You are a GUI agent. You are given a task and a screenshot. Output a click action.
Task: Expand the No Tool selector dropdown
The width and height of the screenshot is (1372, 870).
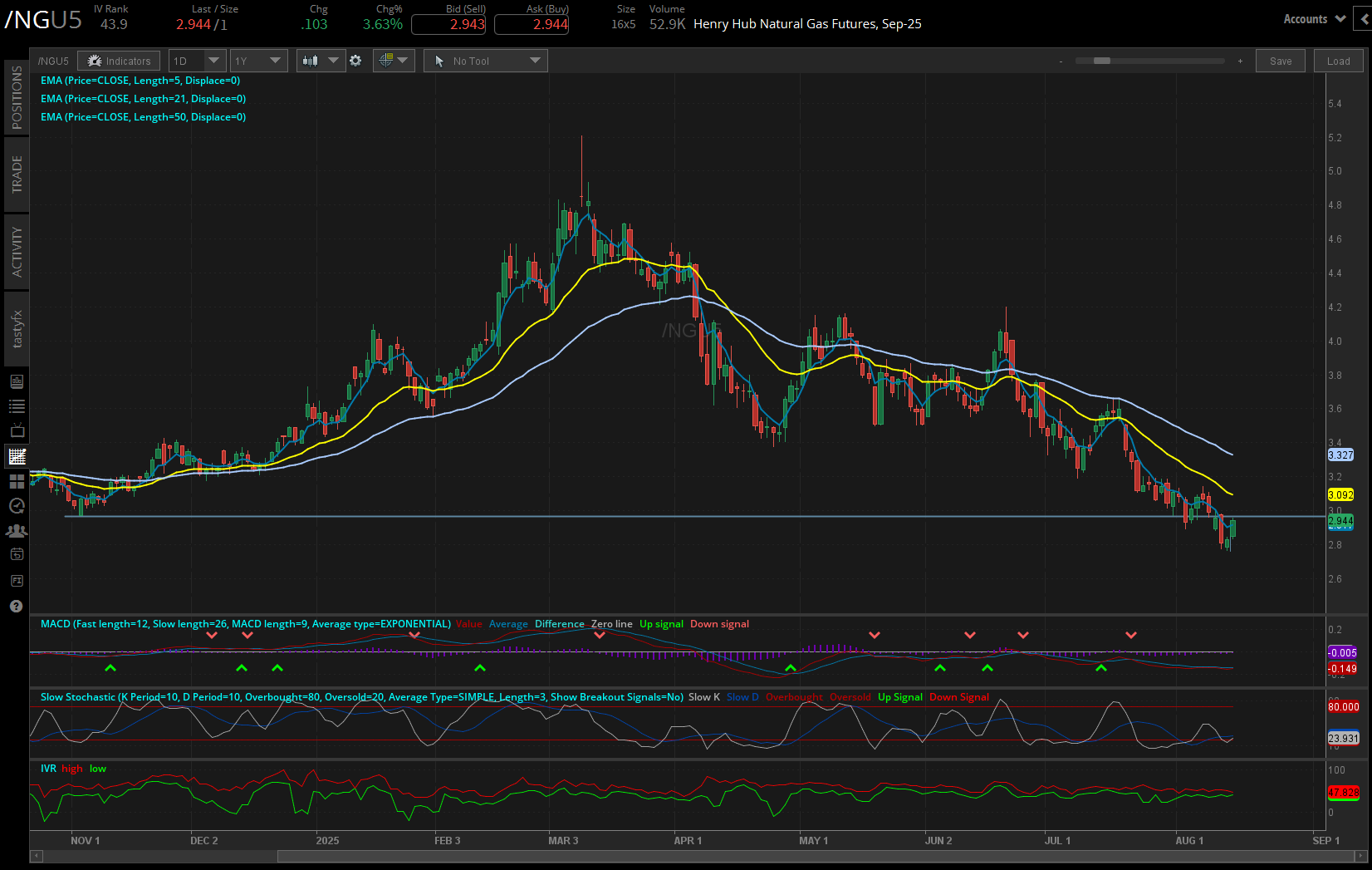(485, 60)
